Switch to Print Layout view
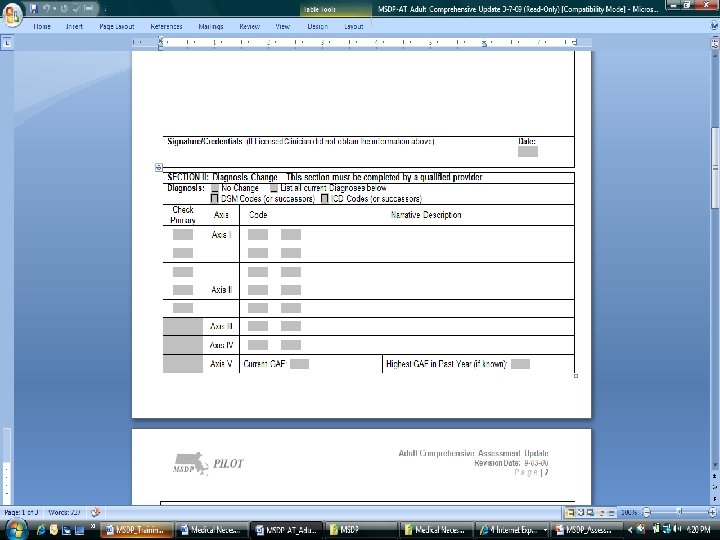 (569, 512)
